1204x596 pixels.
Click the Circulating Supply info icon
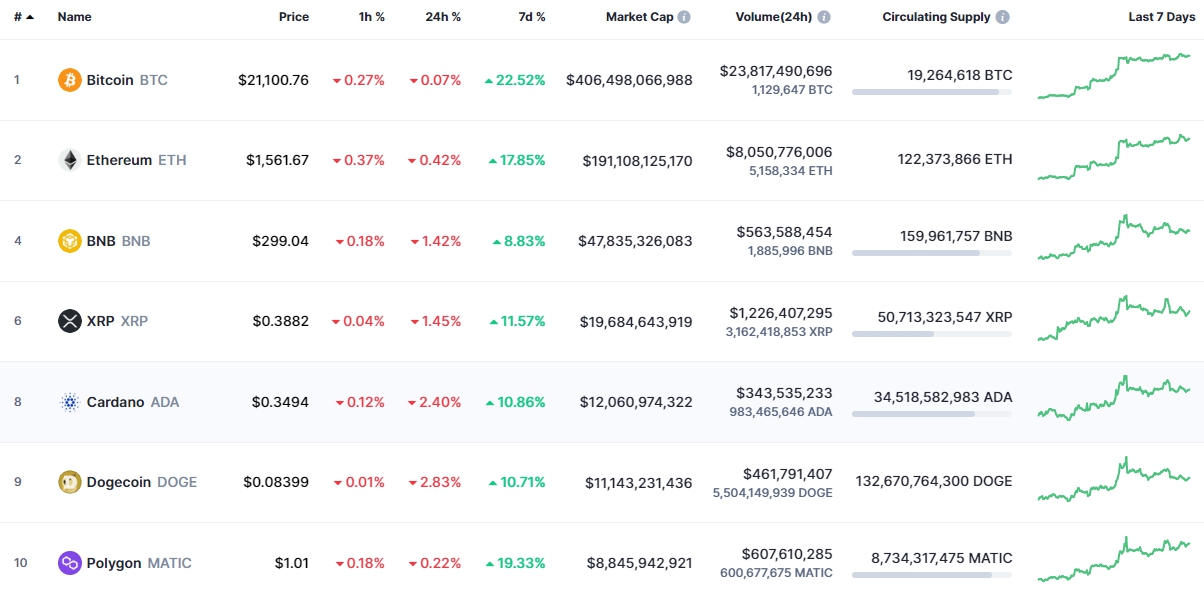tap(1003, 17)
